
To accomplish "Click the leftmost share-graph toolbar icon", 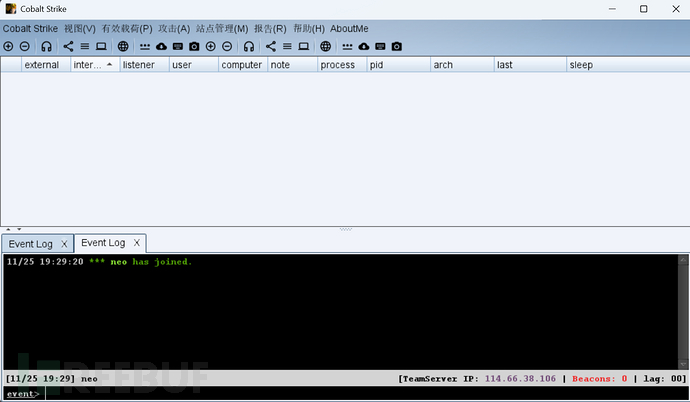I will point(68,46).
